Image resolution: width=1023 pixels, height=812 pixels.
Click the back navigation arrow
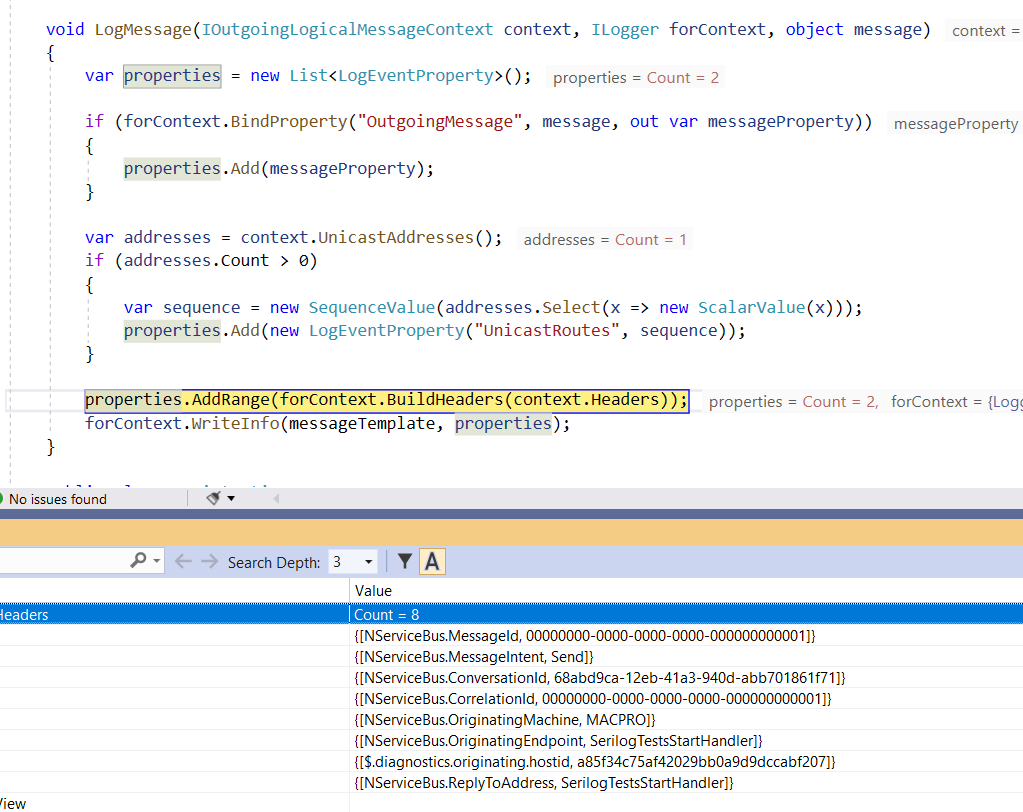coord(183,561)
